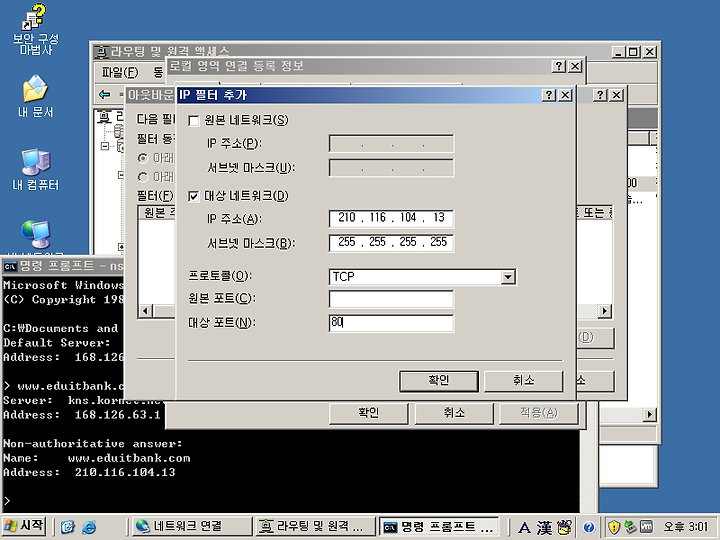Click the help button in Local Area Connection properties

[x=558, y=66]
